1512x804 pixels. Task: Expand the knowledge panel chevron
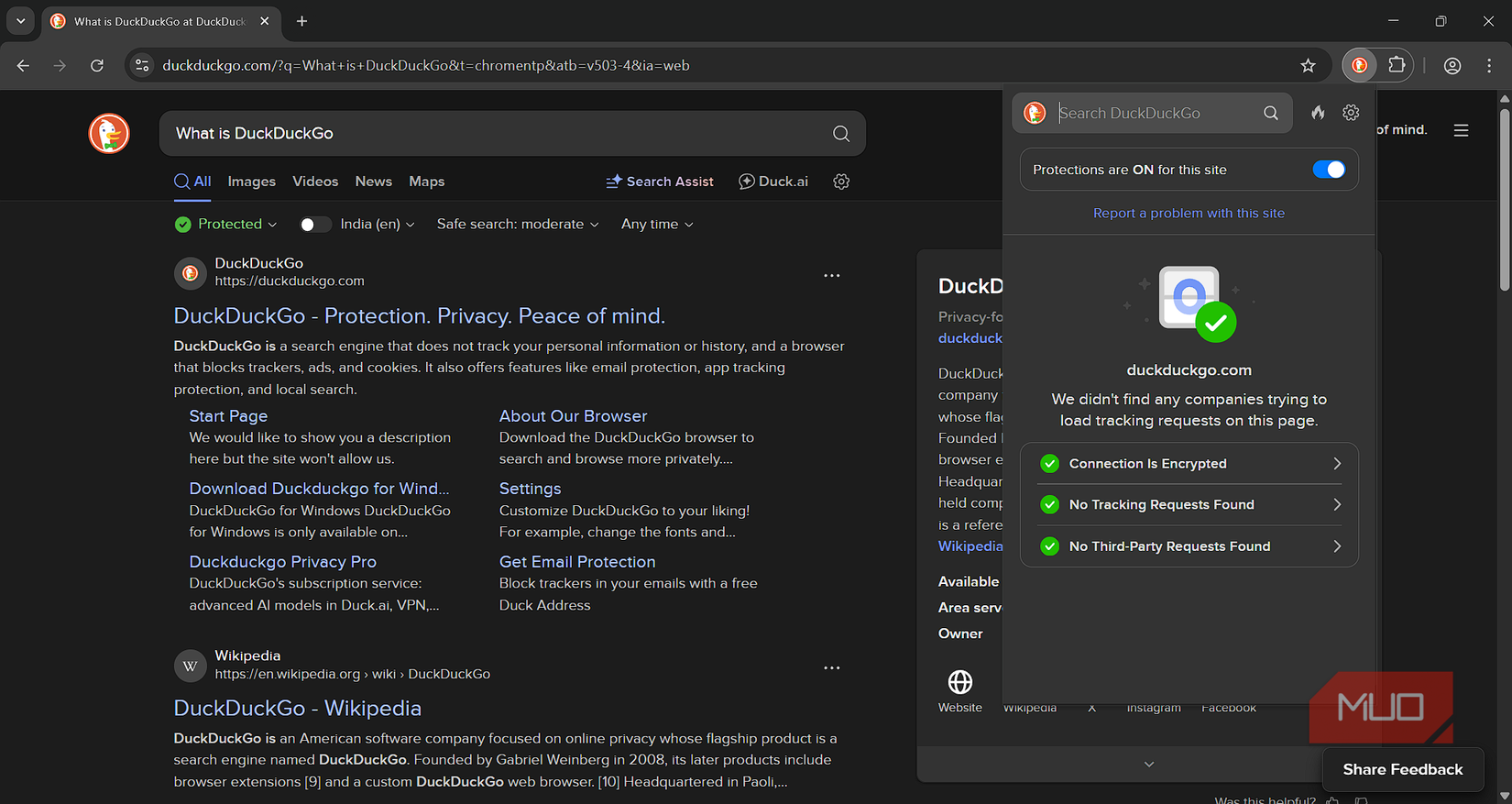point(1148,764)
